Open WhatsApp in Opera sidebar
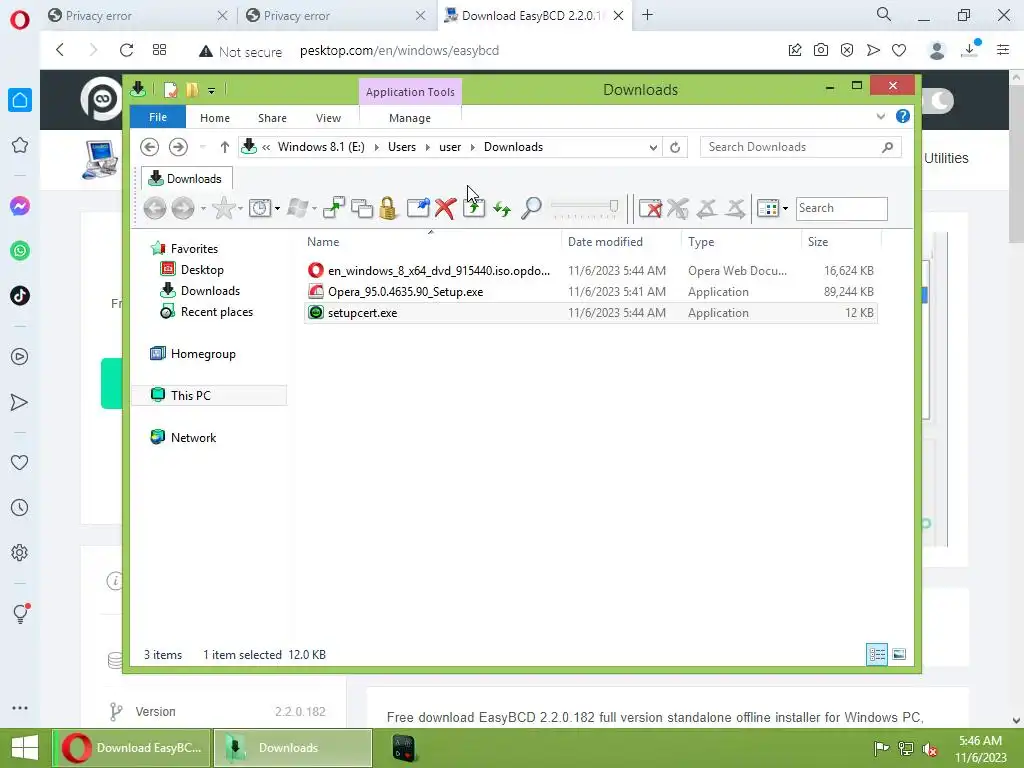This screenshot has height=768, width=1024. point(20,251)
